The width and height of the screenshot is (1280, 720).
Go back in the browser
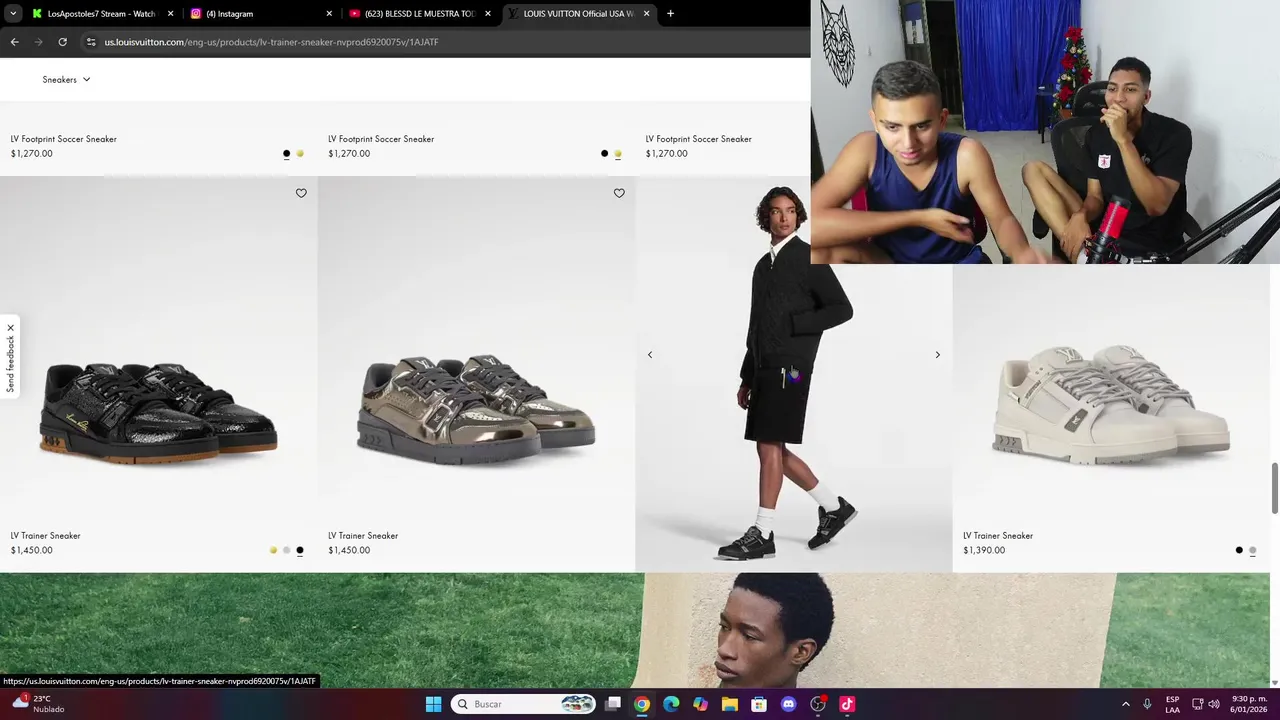(14, 42)
